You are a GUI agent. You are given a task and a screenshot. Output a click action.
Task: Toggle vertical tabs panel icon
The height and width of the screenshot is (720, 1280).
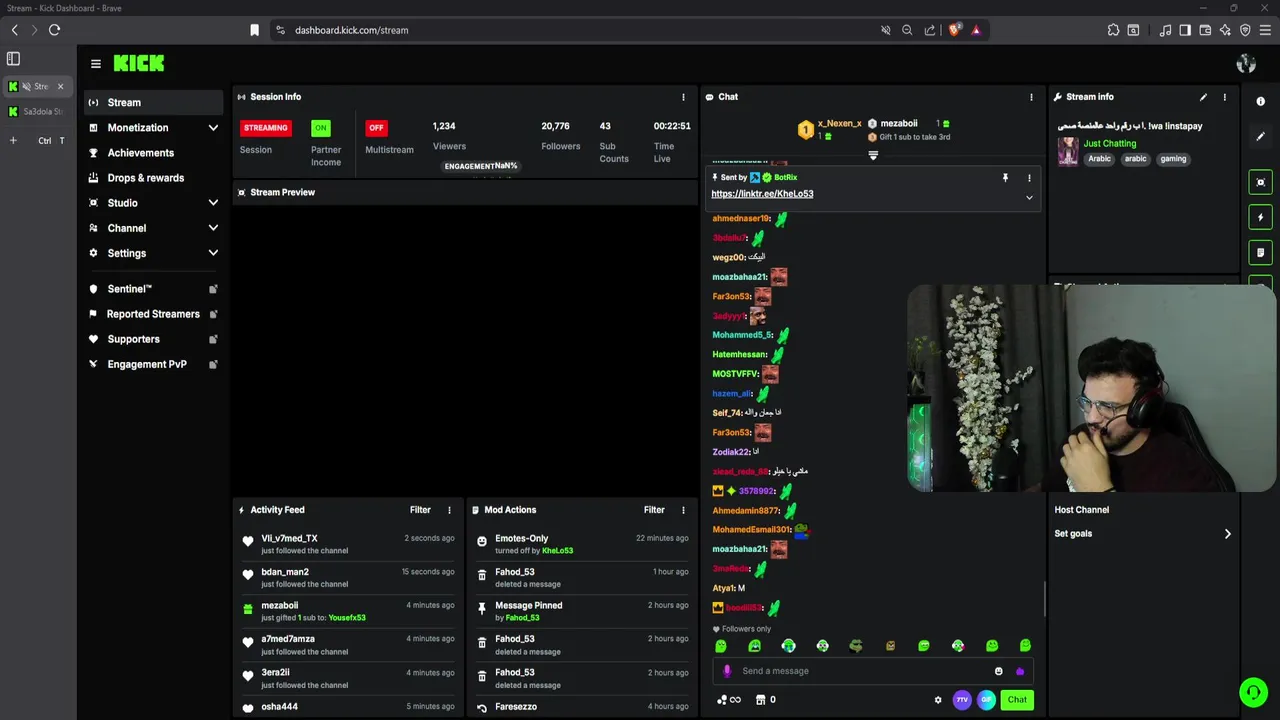(x=13, y=59)
